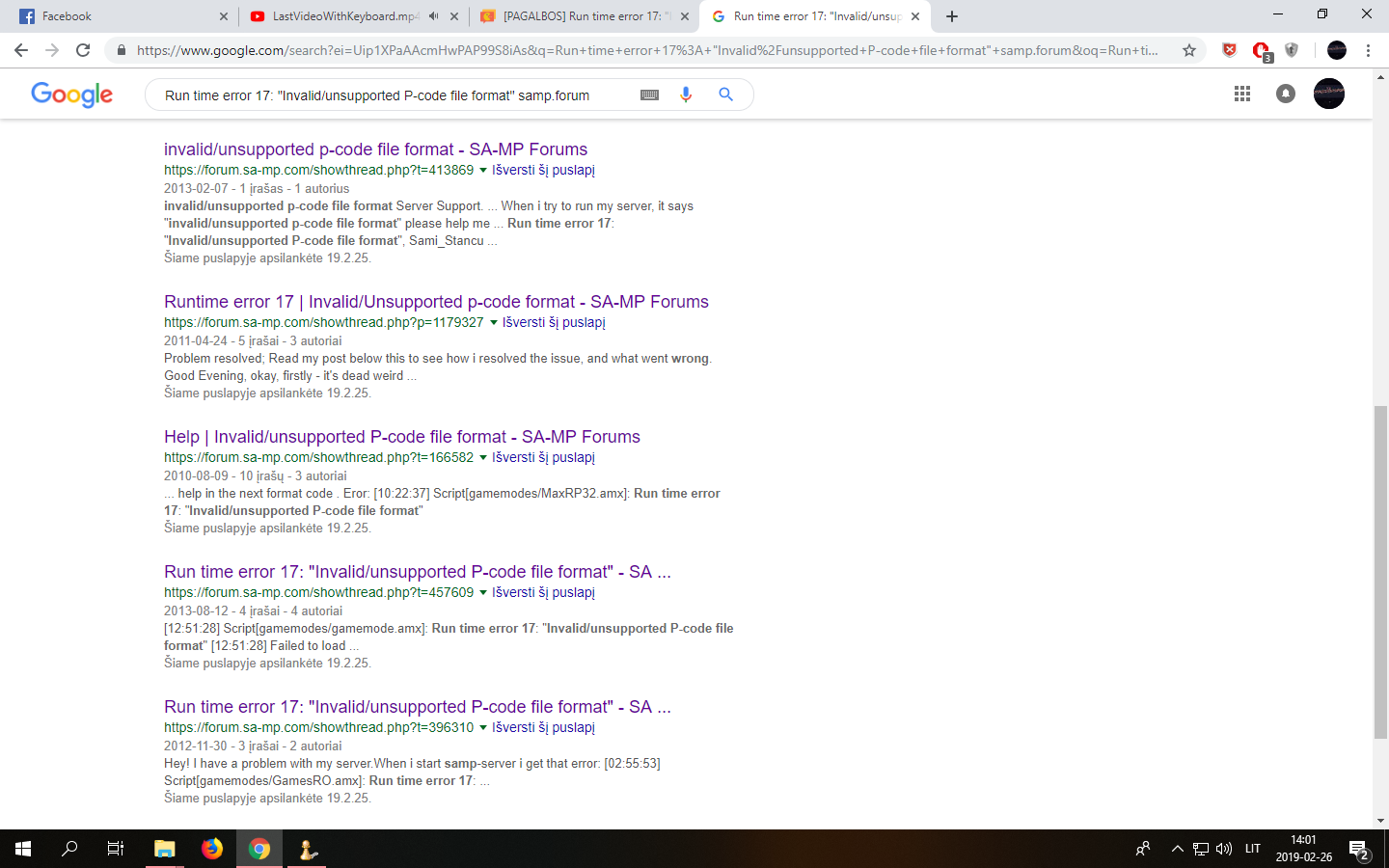This screenshot has width=1389, height=868.
Task: Open a new browser tab
Action: (x=952, y=16)
